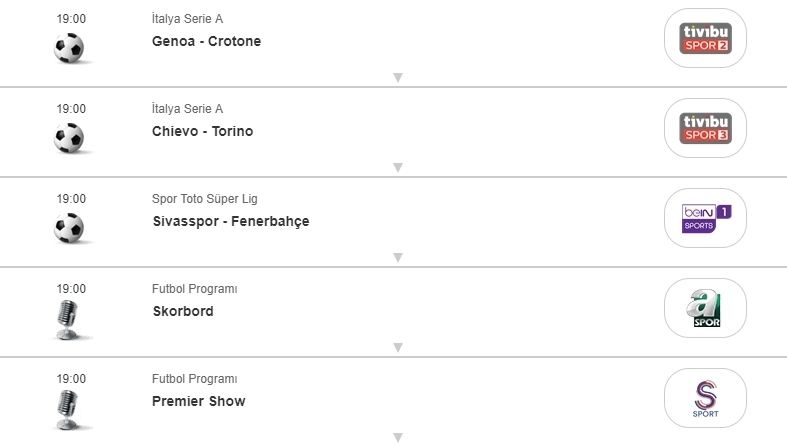
Task: Select the Chievo - Torino match title
Action: pos(202,132)
